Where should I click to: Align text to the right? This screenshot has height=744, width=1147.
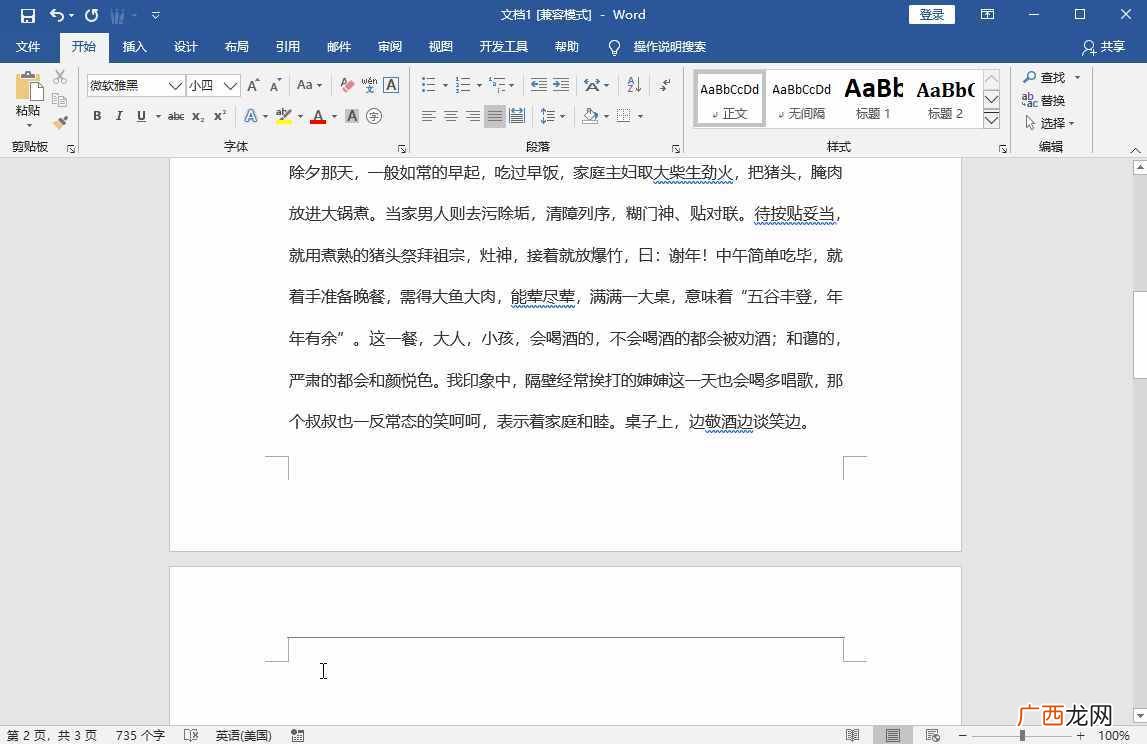473,116
